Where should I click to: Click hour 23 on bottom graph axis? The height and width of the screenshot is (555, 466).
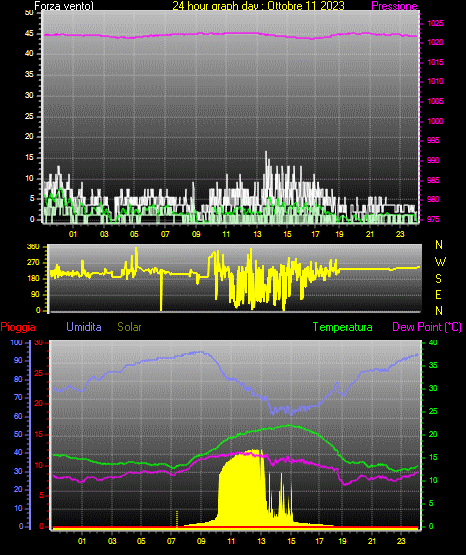(x=401, y=541)
